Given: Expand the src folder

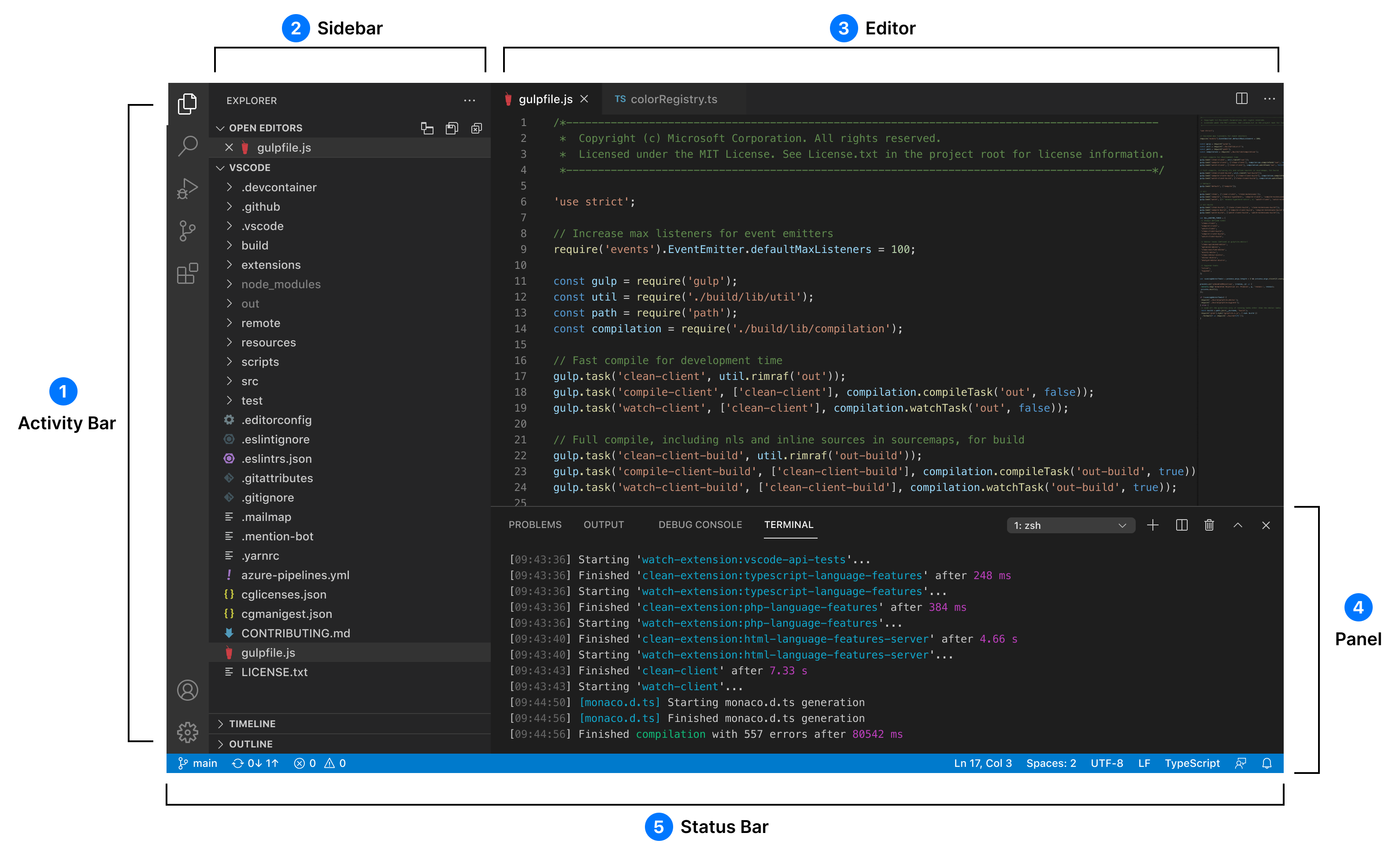Looking at the screenshot, I should tap(249, 382).
